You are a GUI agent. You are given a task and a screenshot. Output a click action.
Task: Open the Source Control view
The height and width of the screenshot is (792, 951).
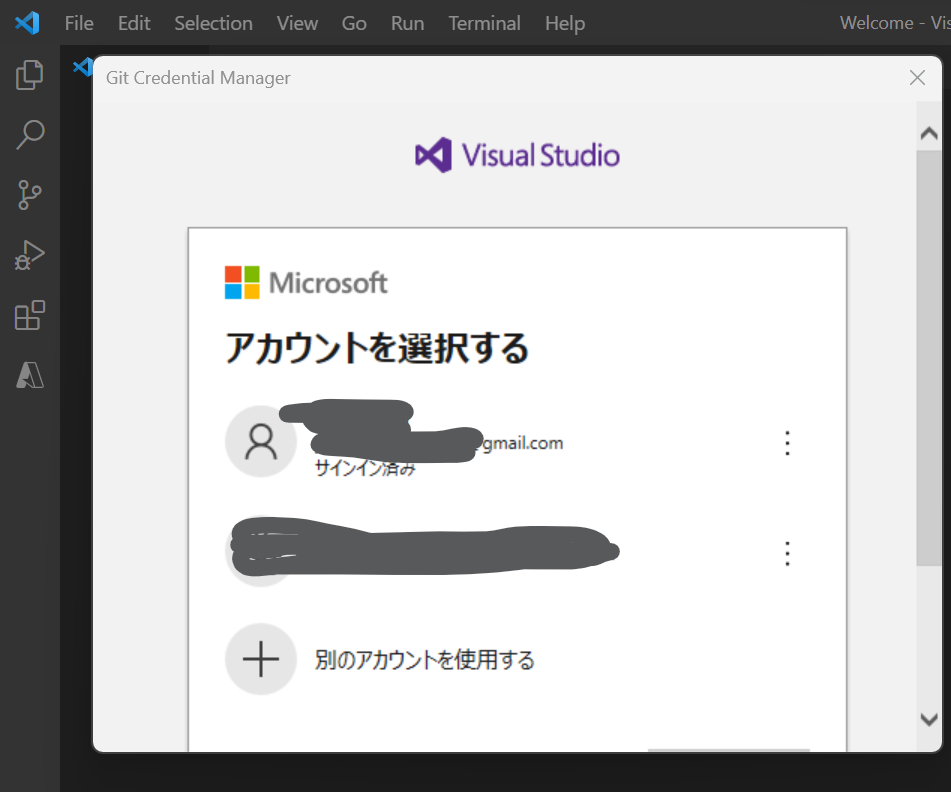[x=29, y=195]
